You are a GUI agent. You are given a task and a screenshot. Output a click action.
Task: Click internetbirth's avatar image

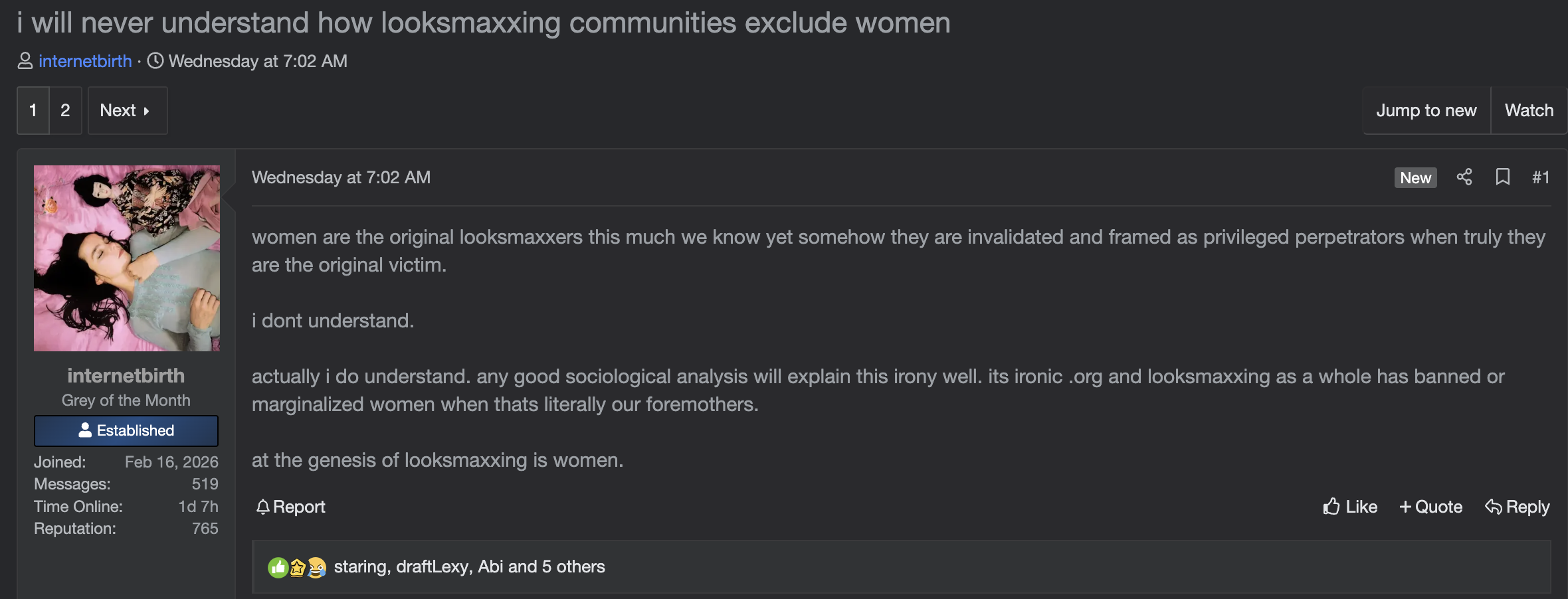coord(127,258)
